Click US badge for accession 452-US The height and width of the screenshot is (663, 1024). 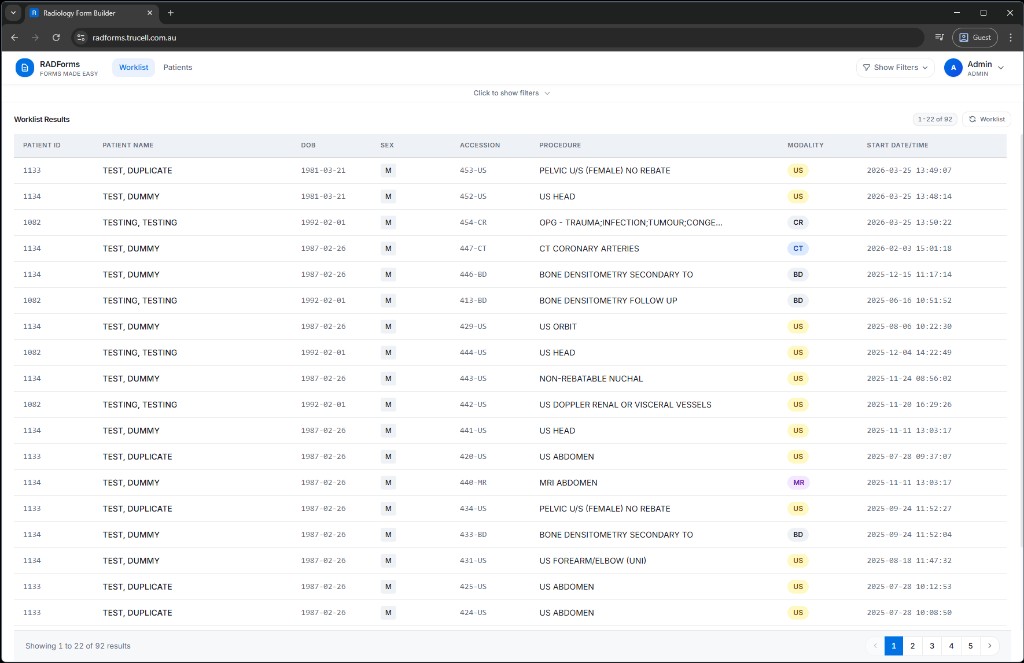(x=797, y=197)
